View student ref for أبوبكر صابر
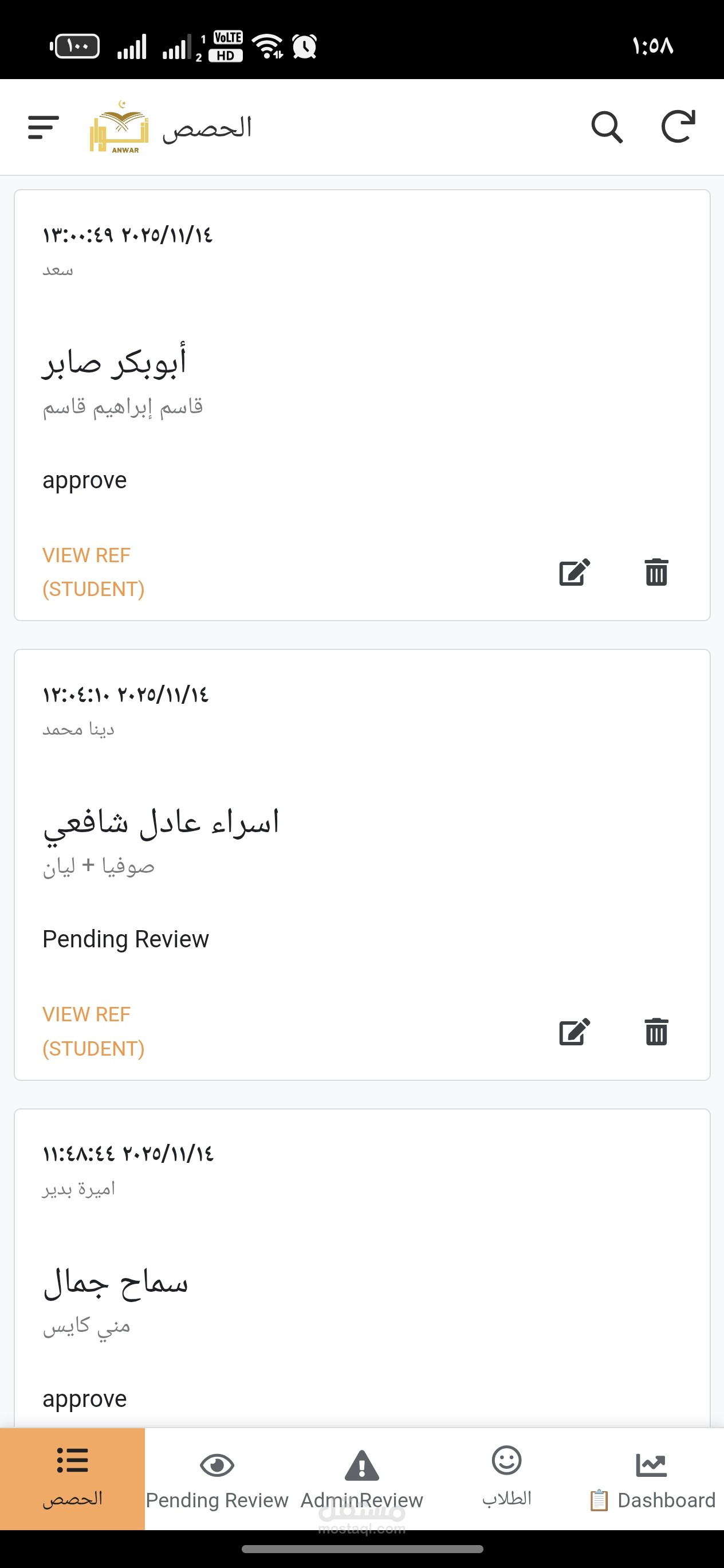The height and width of the screenshot is (1568, 724). point(93,571)
